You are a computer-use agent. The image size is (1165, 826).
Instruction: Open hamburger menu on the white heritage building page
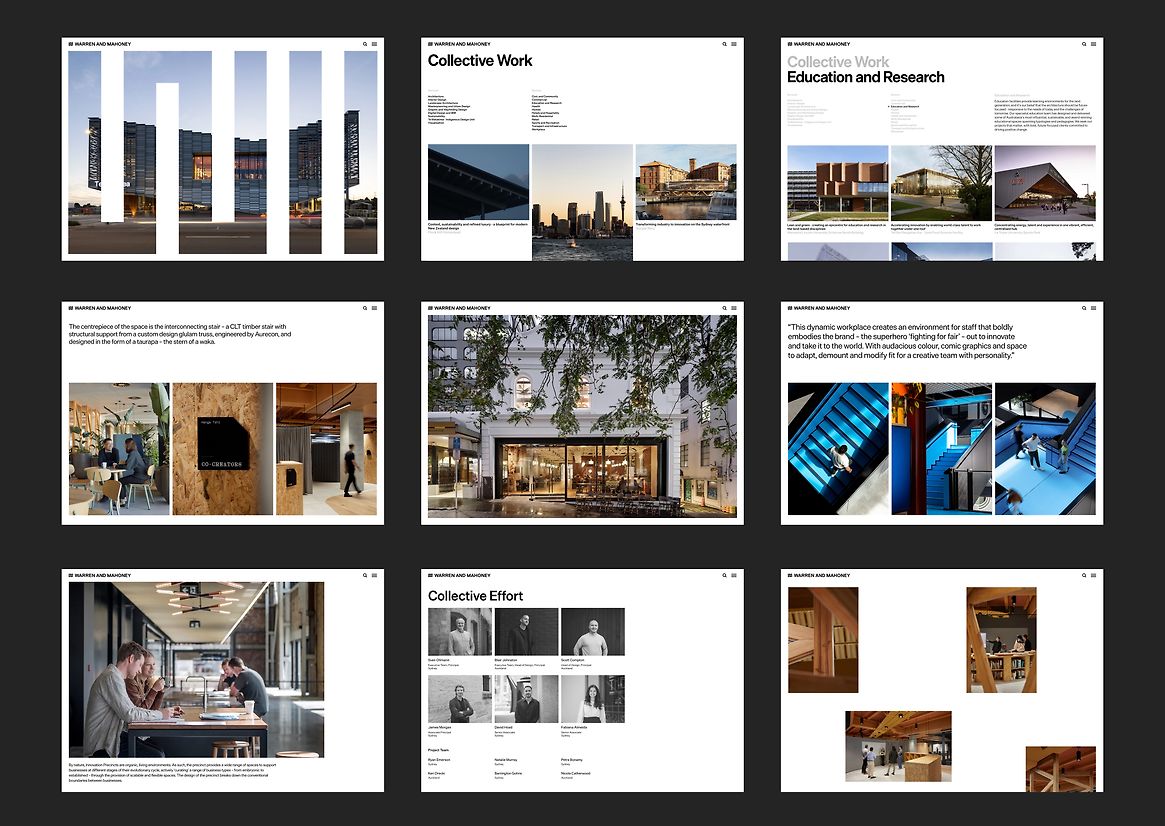(734, 308)
